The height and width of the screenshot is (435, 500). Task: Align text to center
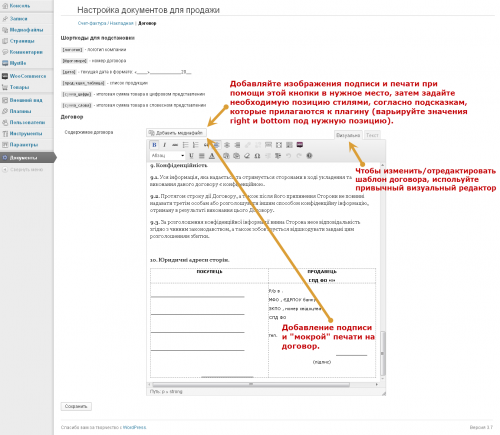click(227, 145)
